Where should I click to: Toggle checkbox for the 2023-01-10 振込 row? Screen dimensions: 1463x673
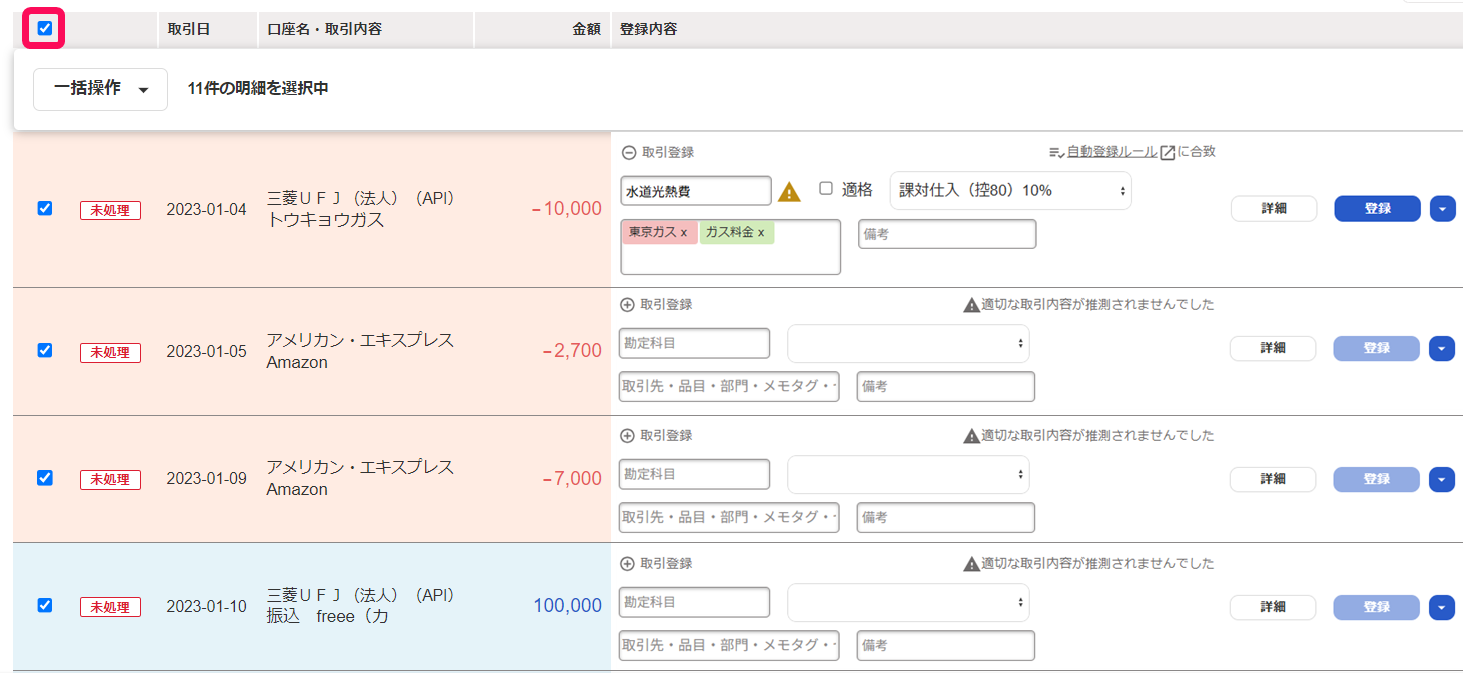tap(45, 605)
